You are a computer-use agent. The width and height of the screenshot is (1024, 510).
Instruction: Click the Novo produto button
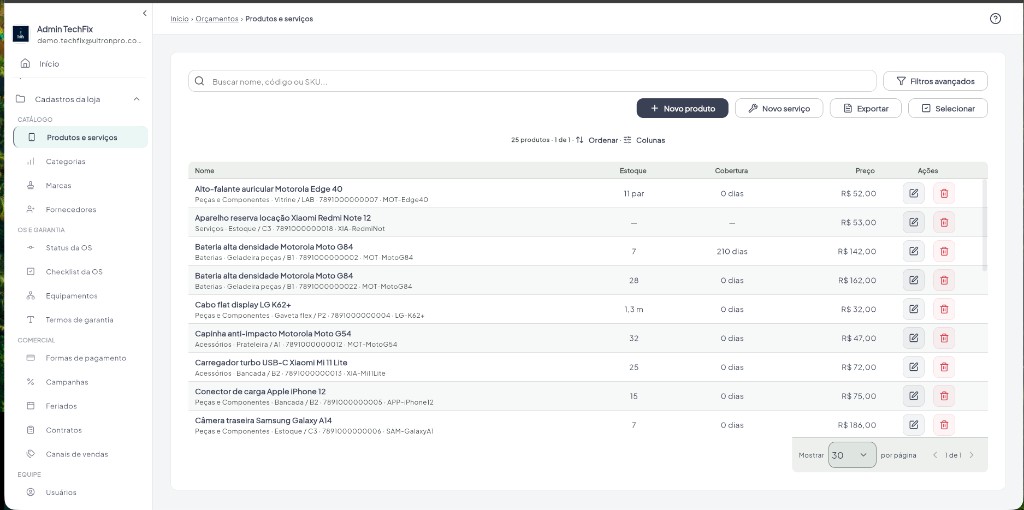[682, 108]
